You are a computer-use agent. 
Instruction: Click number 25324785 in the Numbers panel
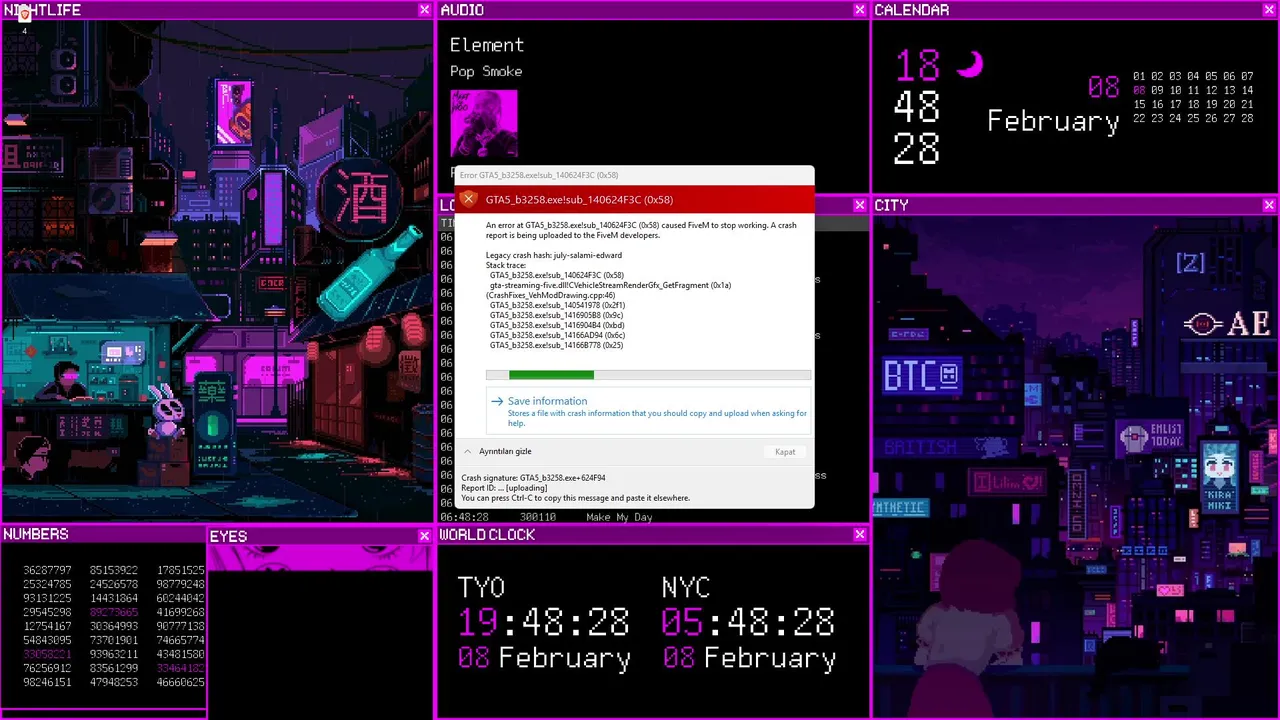coord(47,584)
